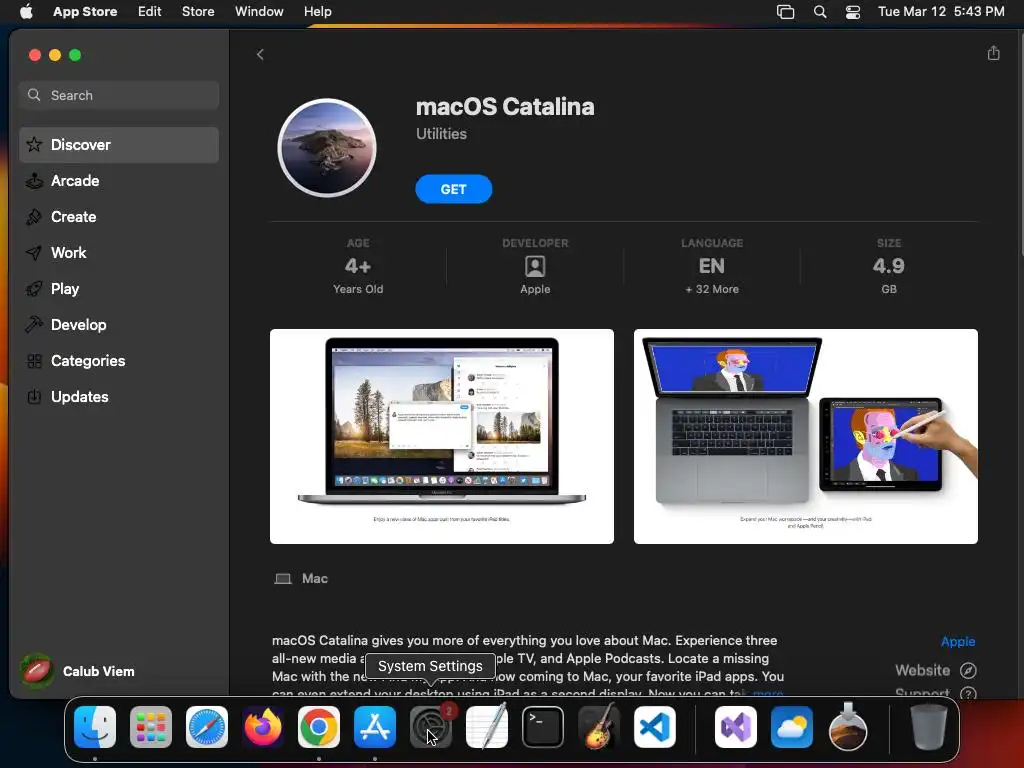
Task: Open the share button at top right
Action: (993, 53)
